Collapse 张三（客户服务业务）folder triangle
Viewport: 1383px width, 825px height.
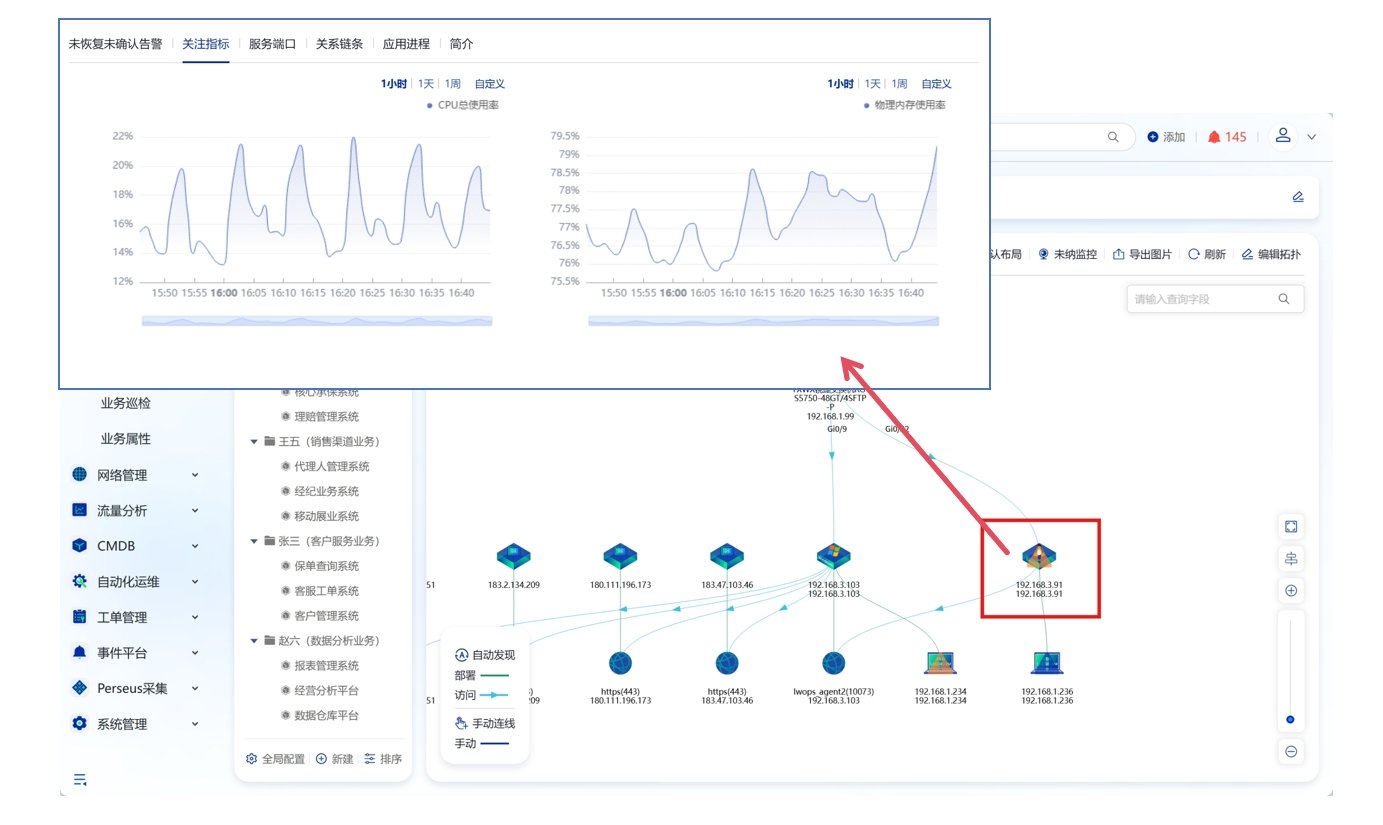click(x=254, y=541)
